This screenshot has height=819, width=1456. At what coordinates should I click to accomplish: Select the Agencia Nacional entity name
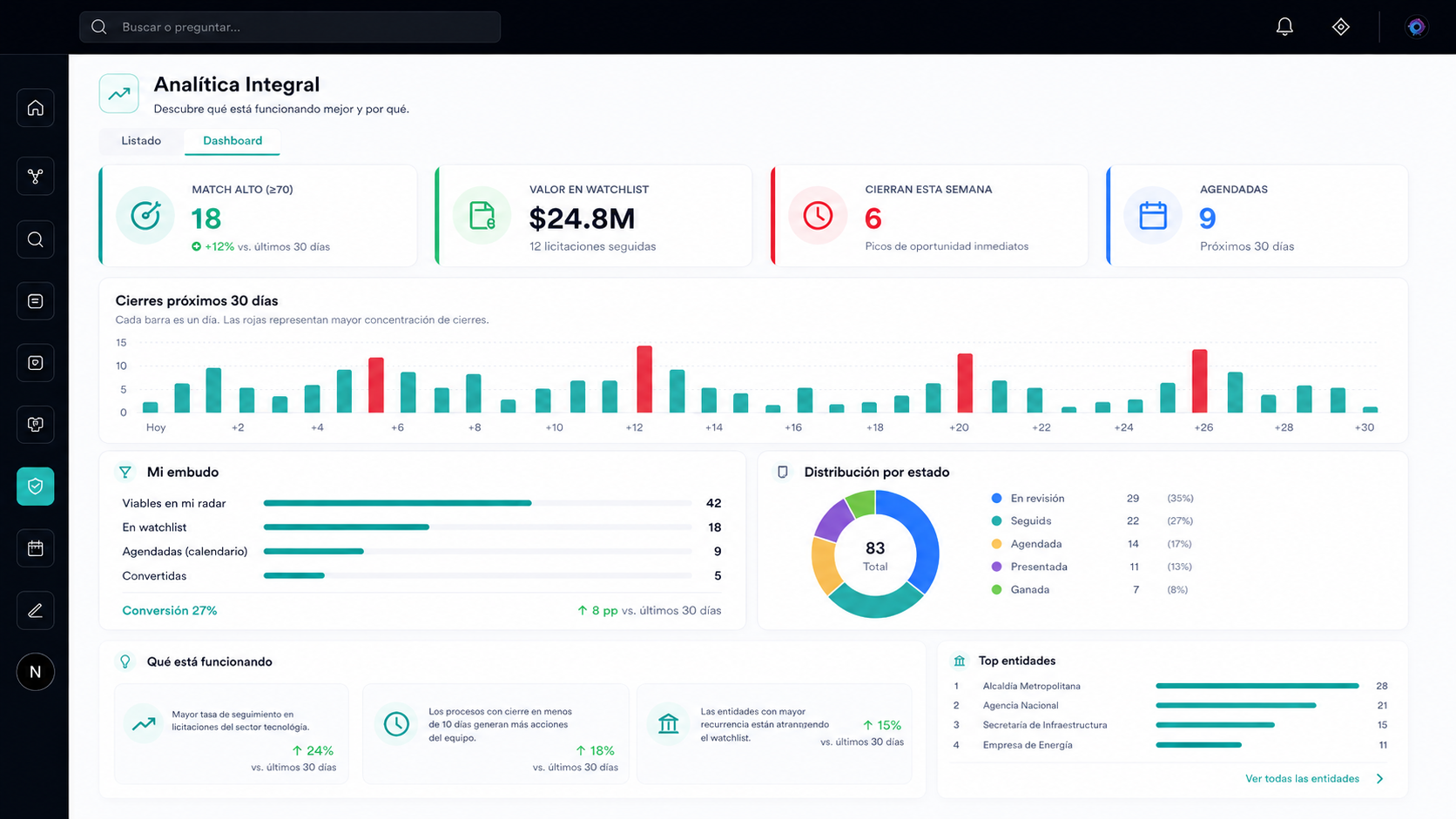(1021, 706)
